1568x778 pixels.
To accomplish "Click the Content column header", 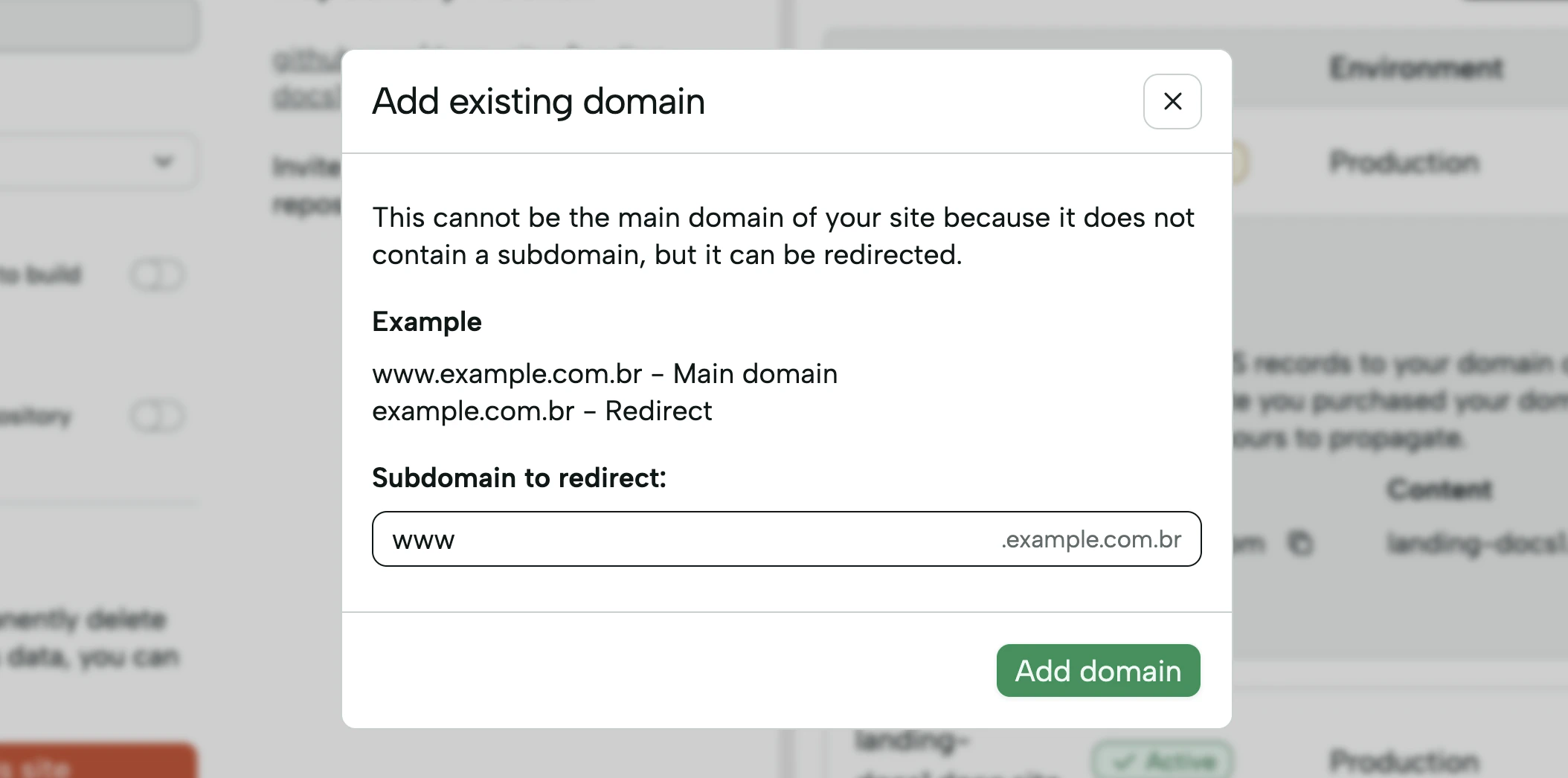I will point(1439,489).
